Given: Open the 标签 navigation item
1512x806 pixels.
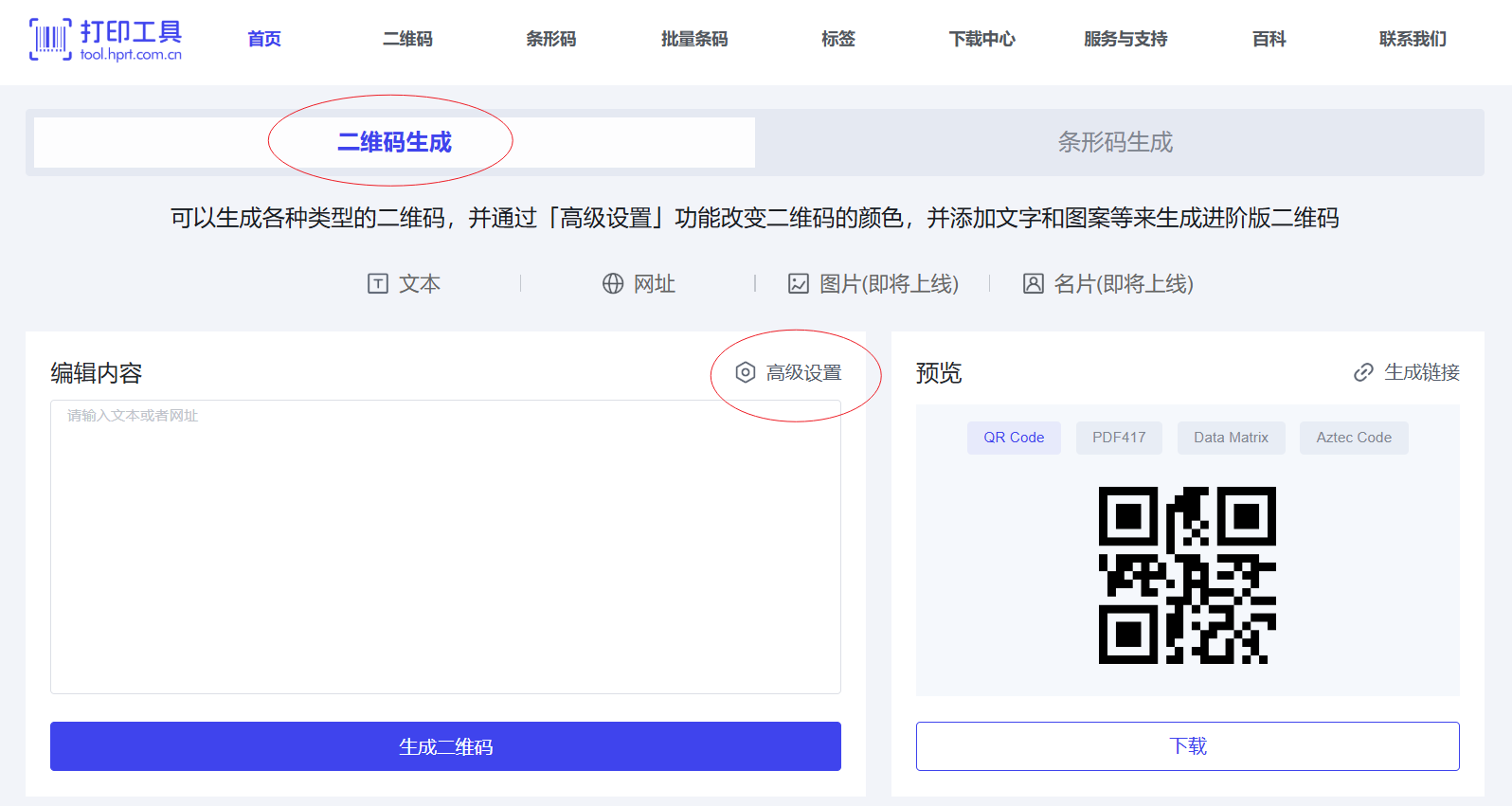Looking at the screenshot, I should coord(838,39).
